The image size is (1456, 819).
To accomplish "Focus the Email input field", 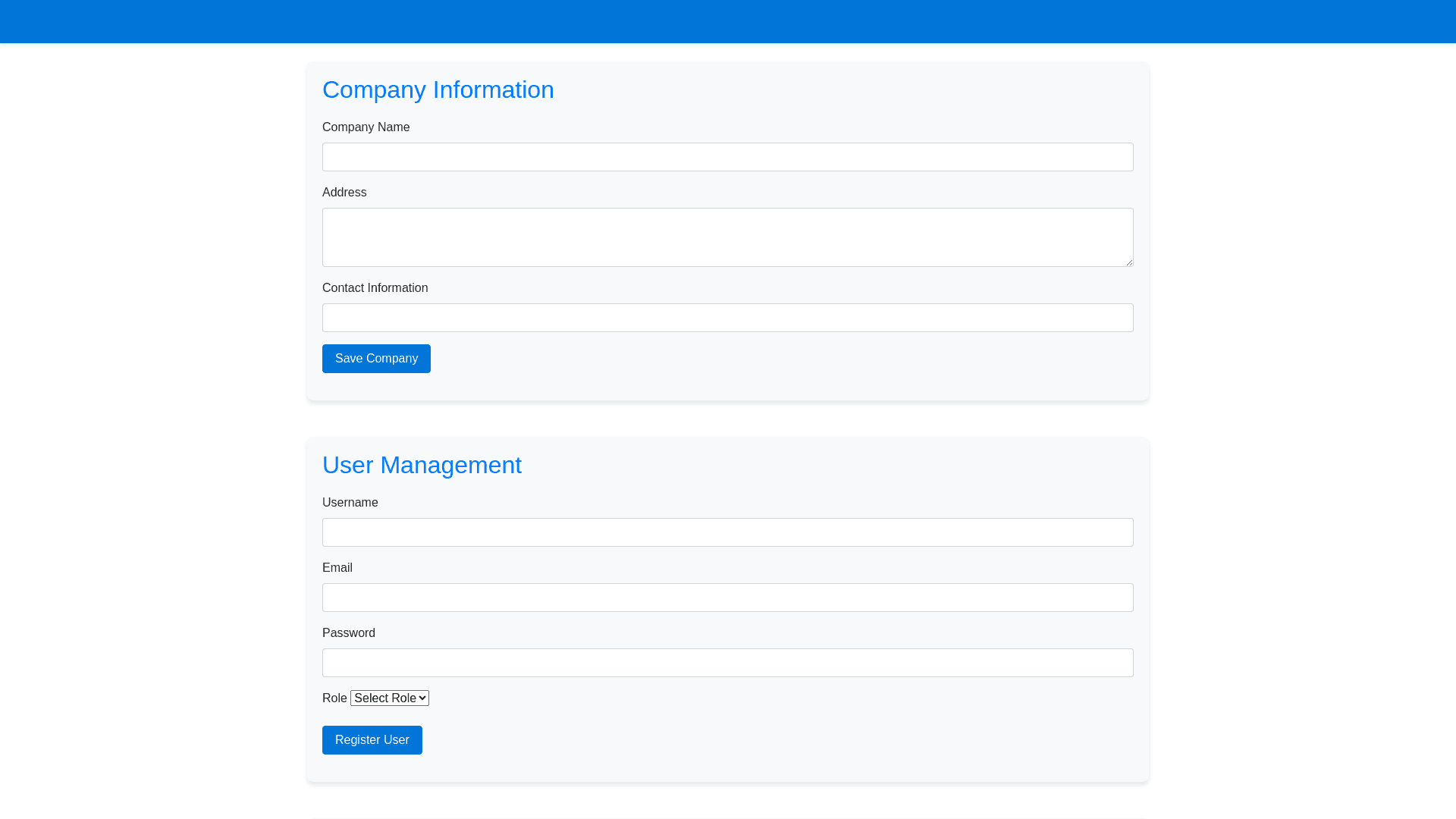I will coord(727,598).
